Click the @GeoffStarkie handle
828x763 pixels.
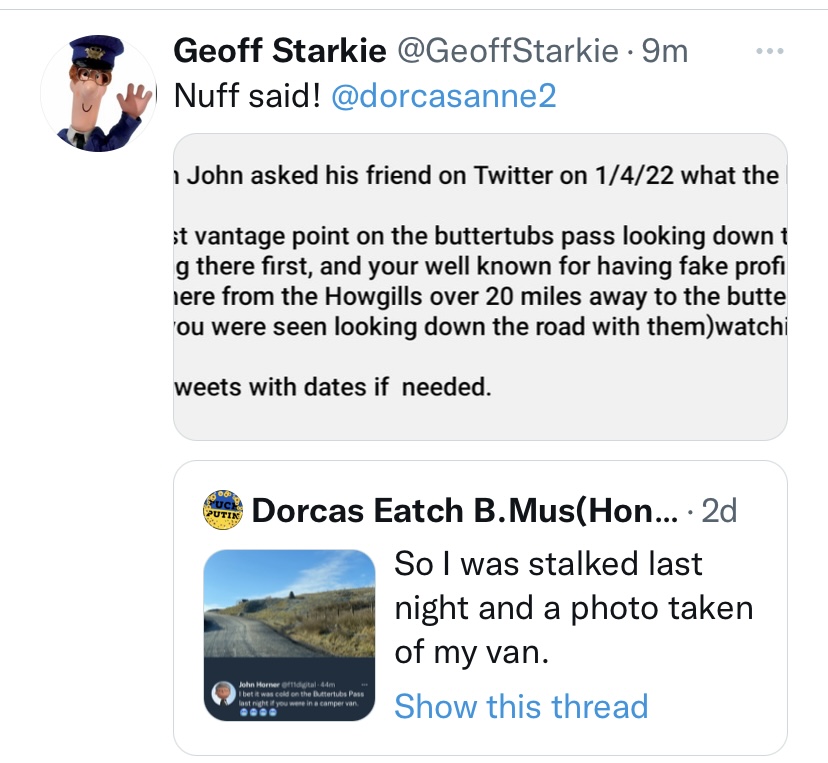pos(508,52)
